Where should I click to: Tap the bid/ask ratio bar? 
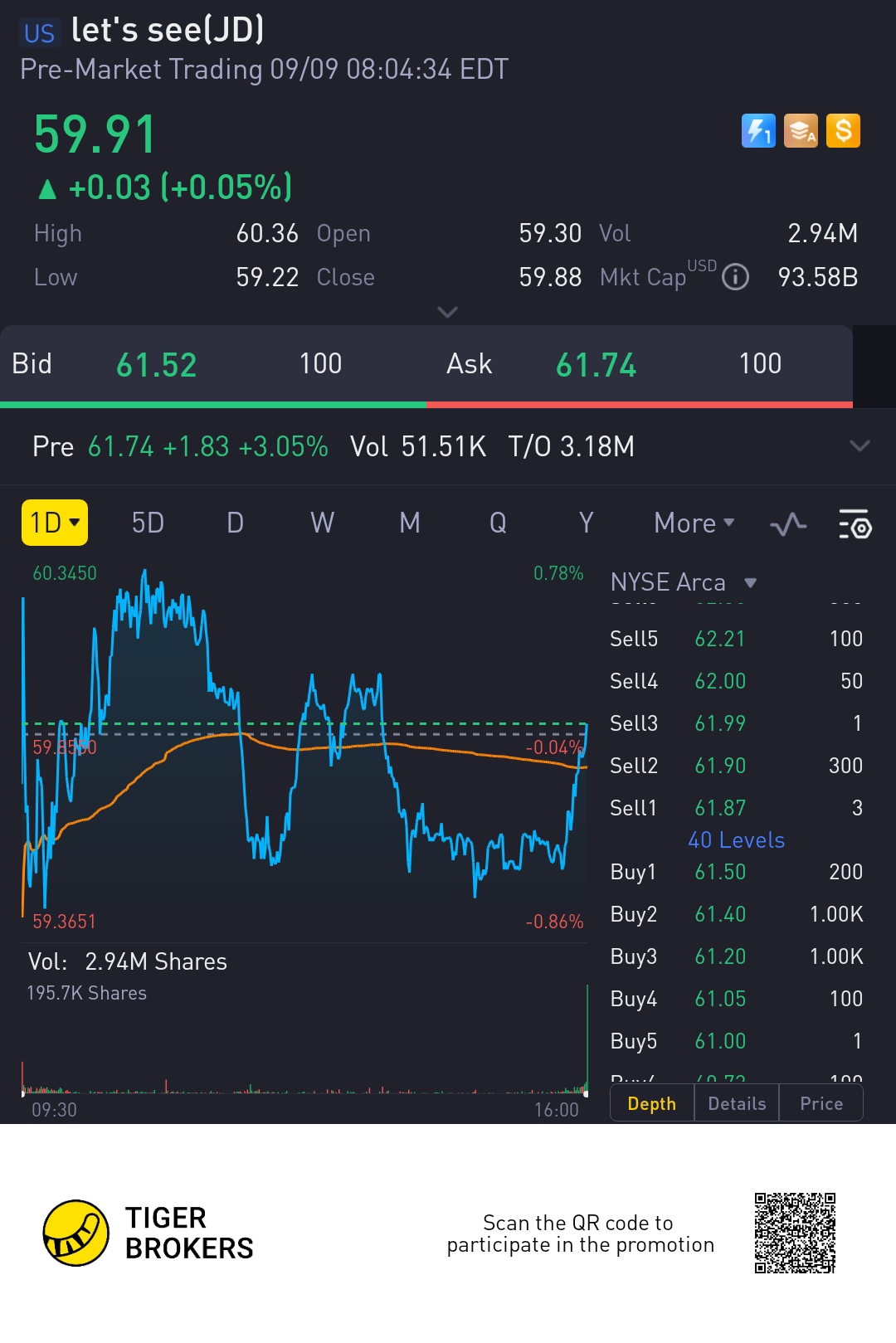pos(426,405)
